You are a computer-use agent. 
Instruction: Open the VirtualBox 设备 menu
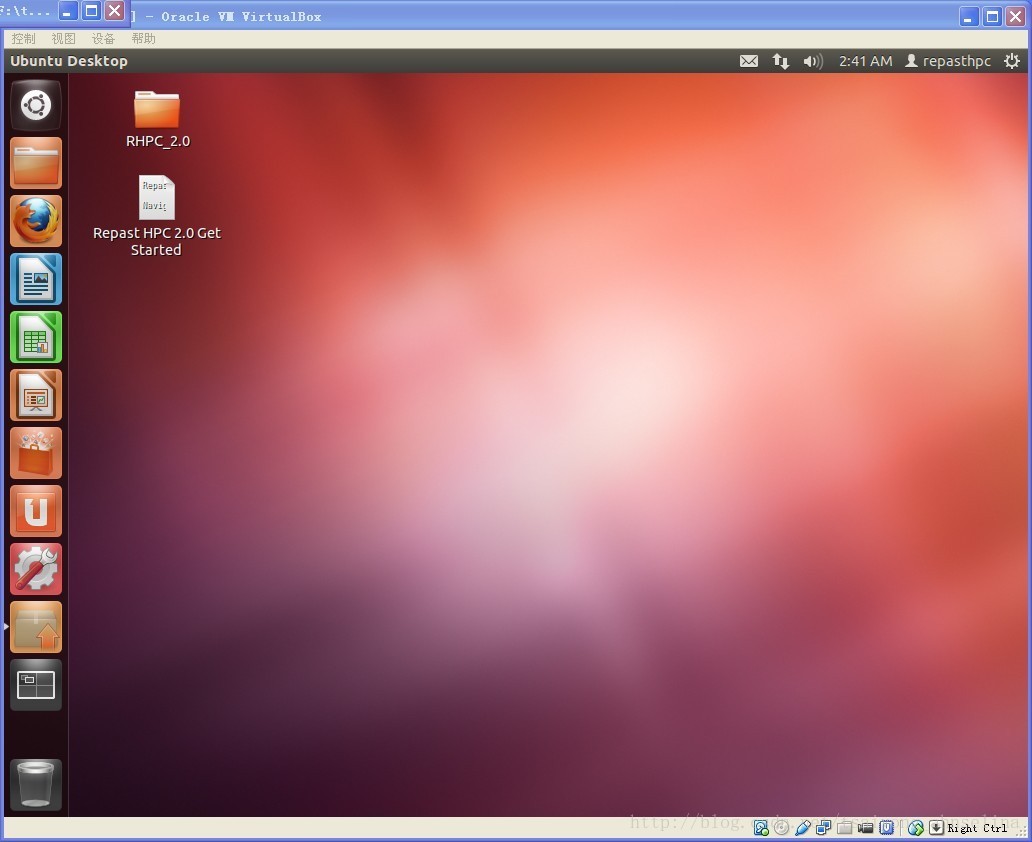[103, 38]
